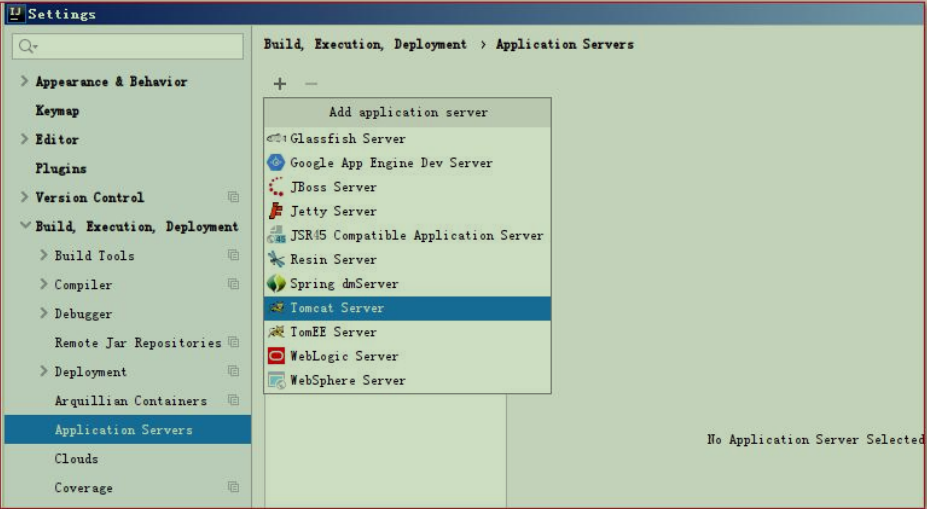Choose Glassfish Server from the list
The height and width of the screenshot is (509, 927).
click(407, 139)
